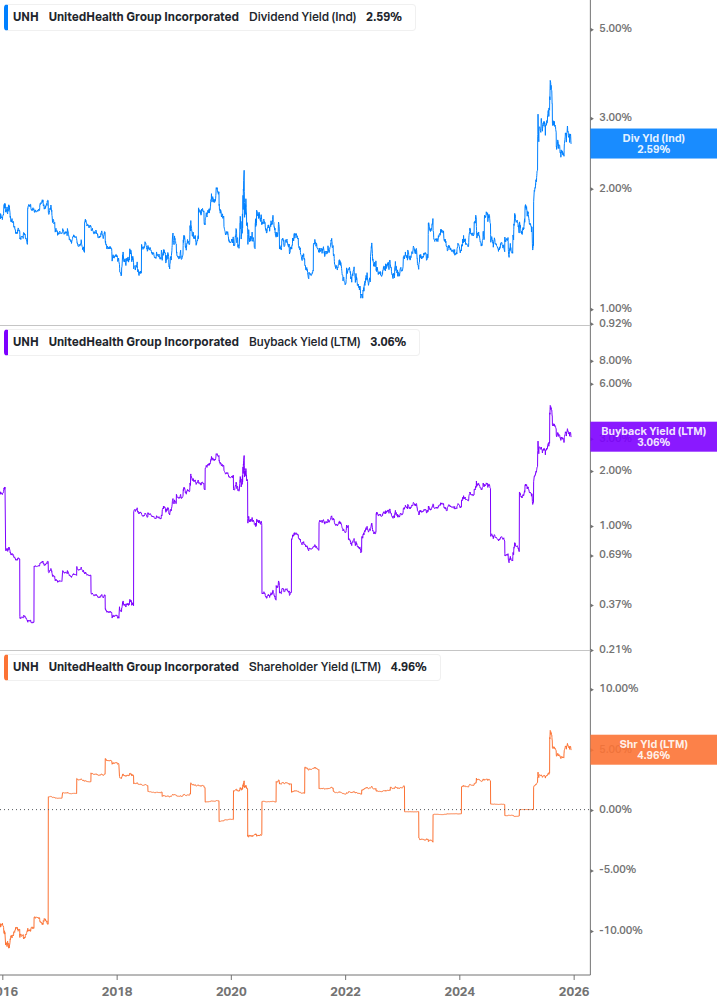Click the 0.92% tick on the dividend yield axis
Image resolution: width=717 pixels, height=1005 pixels.
point(615,323)
